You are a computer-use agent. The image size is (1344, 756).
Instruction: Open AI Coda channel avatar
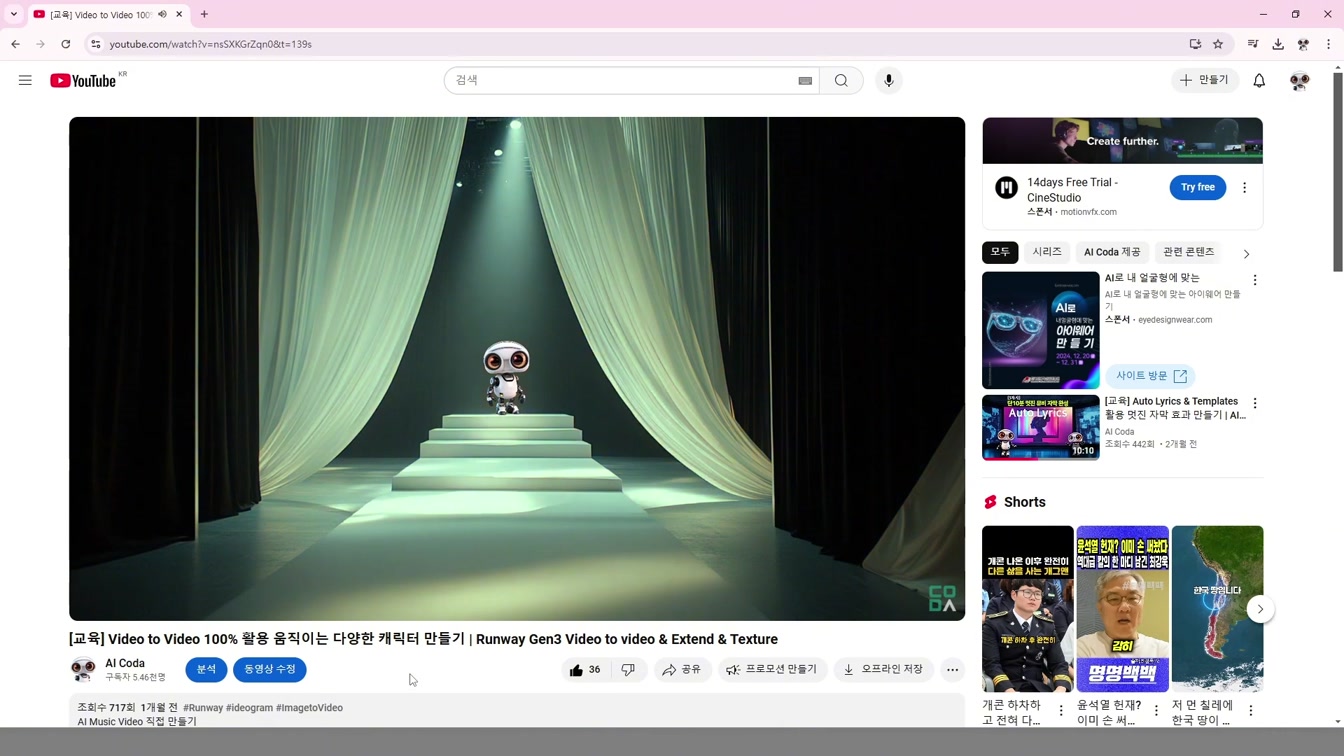pos(83,669)
